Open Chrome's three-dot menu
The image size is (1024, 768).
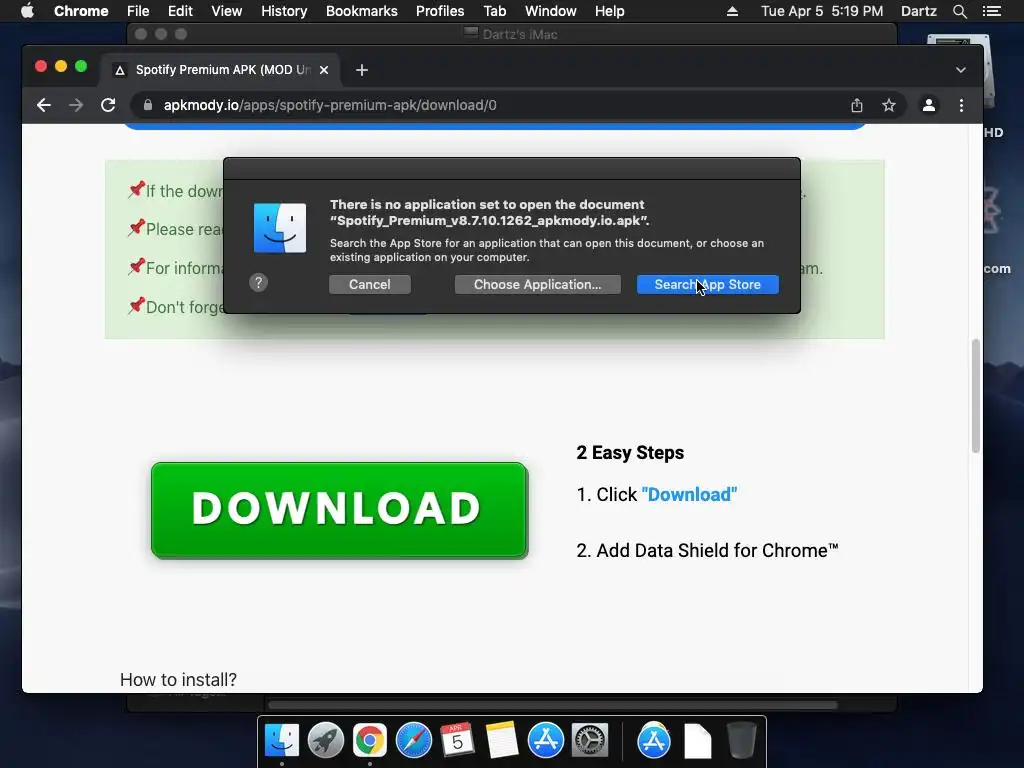pyautogui.click(x=961, y=105)
